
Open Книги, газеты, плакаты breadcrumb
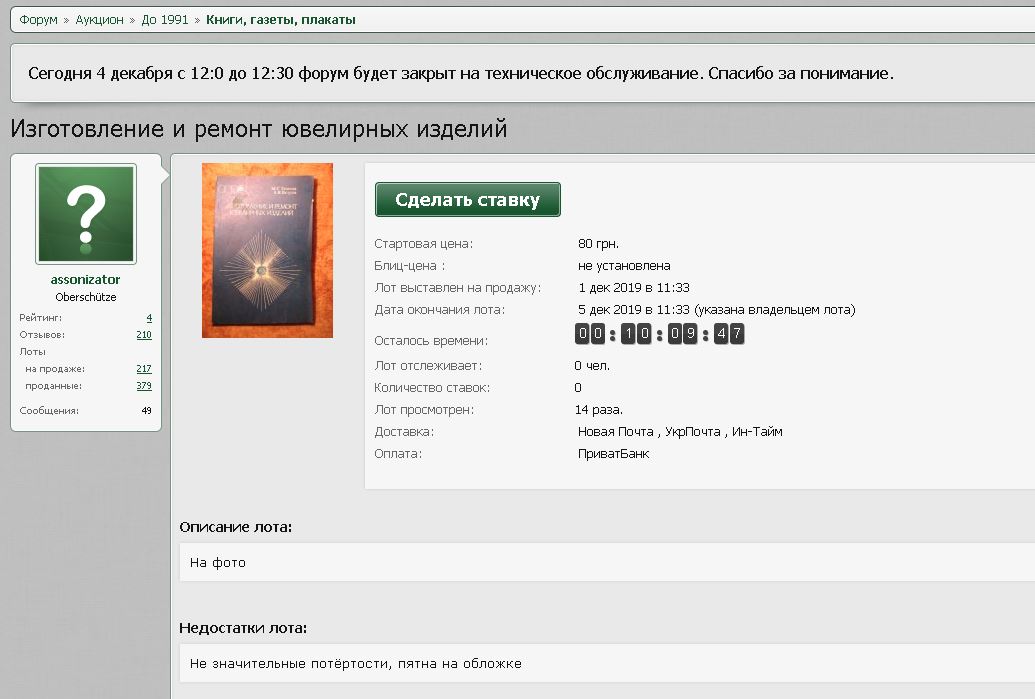point(281,20)
